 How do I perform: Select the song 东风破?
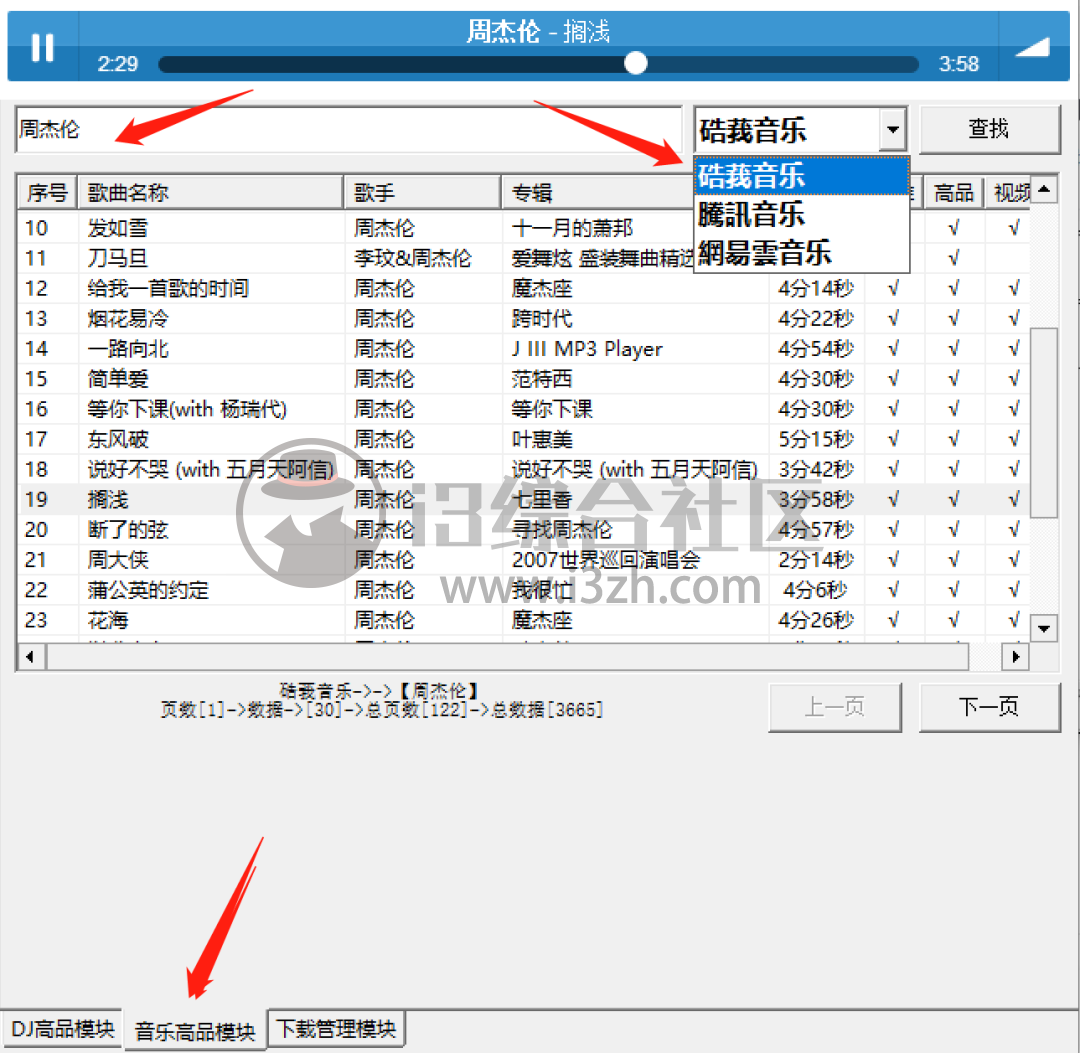pyautogui.click(x=118, y=439)
